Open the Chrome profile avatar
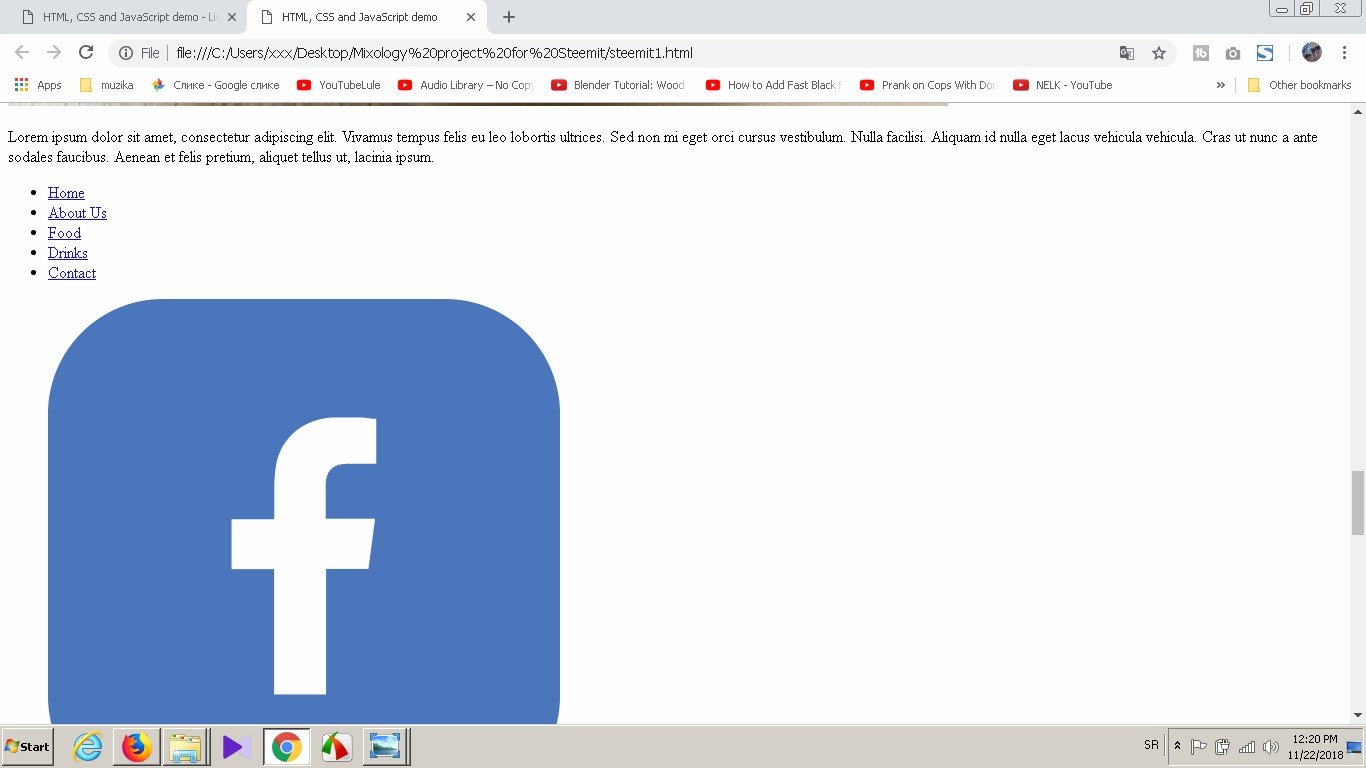 point(1312,53)
